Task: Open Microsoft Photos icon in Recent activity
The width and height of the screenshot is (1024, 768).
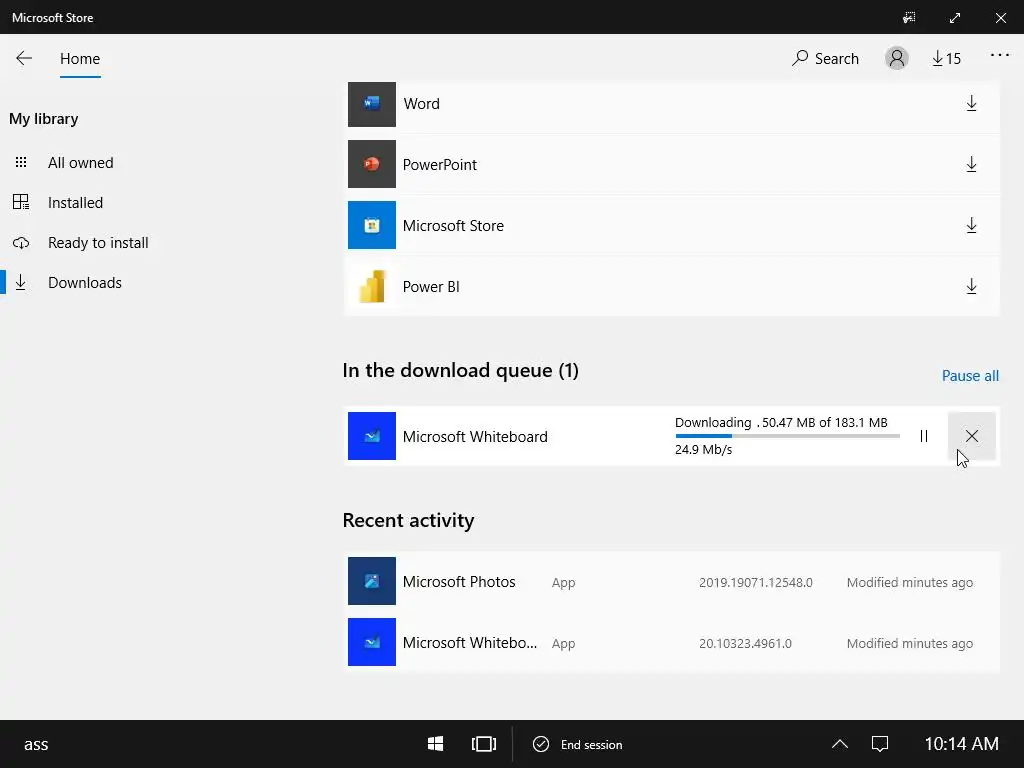Action: click(x=372, y=581)
